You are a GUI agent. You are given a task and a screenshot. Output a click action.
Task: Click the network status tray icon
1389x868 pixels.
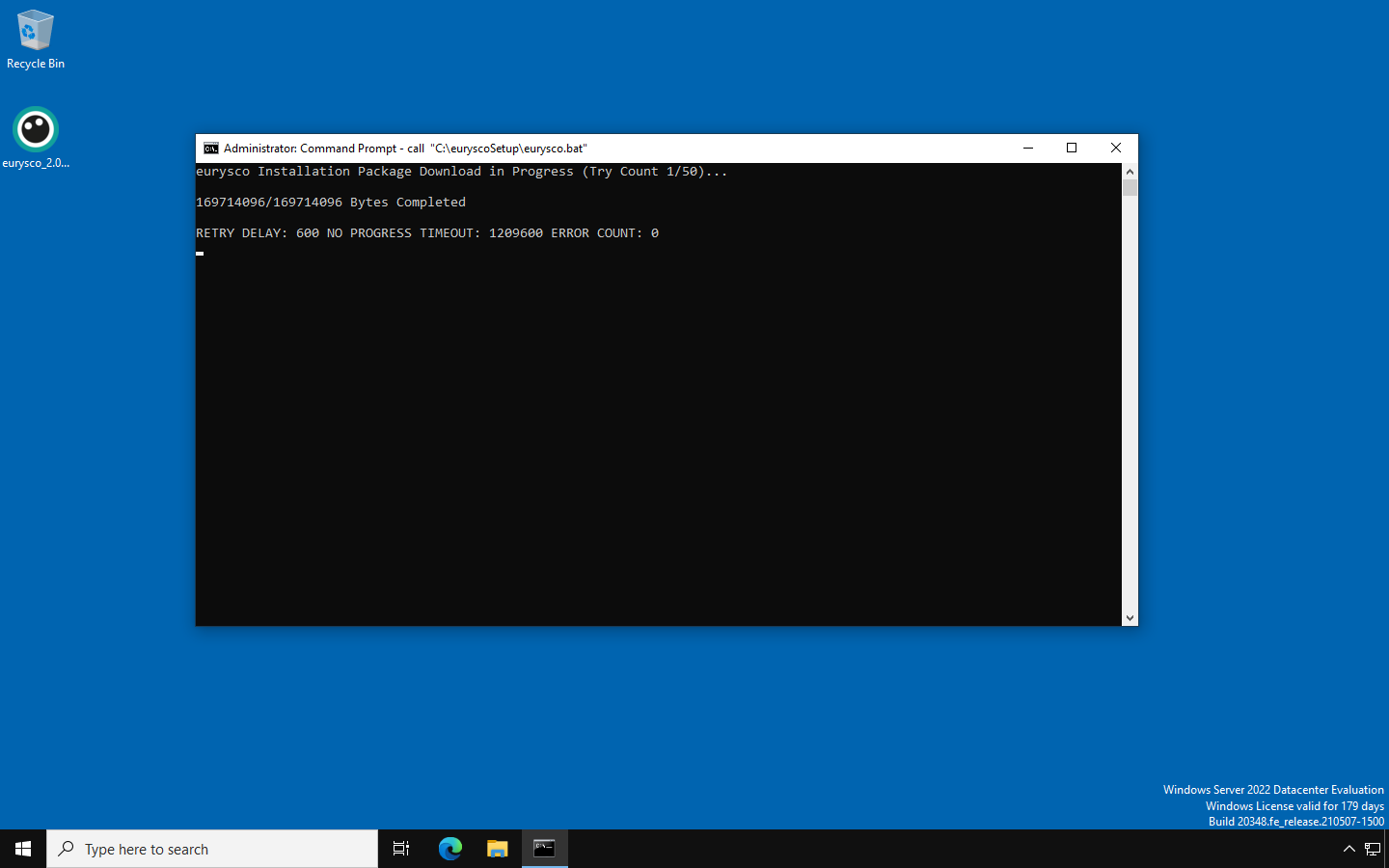tap(1372, 849)
